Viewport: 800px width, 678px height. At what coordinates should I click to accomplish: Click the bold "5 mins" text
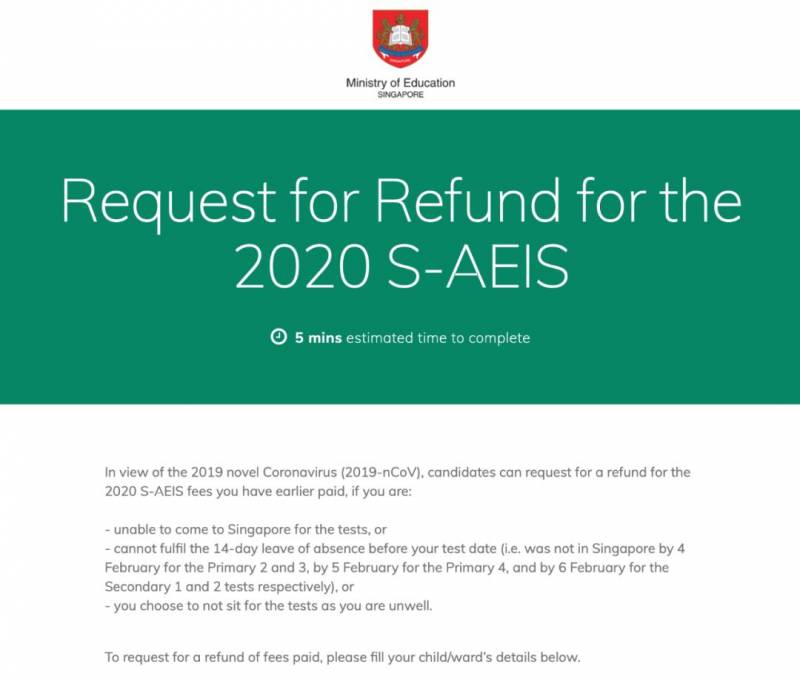click(x=318, y=338)
